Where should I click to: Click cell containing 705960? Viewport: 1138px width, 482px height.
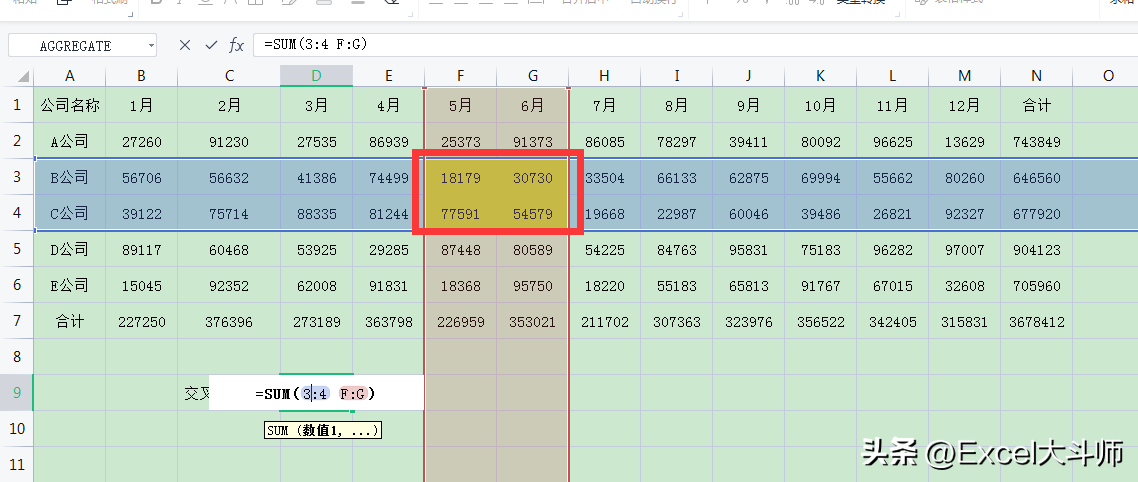pos(1036,285)
